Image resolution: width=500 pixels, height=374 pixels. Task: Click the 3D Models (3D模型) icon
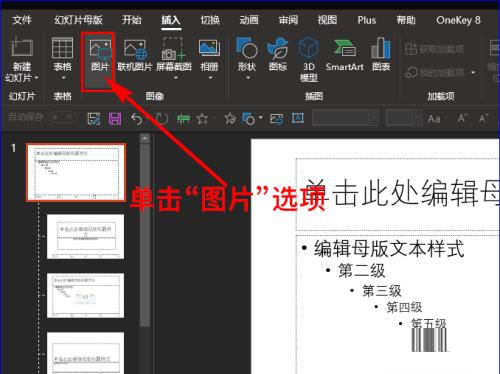click(309, 48)
